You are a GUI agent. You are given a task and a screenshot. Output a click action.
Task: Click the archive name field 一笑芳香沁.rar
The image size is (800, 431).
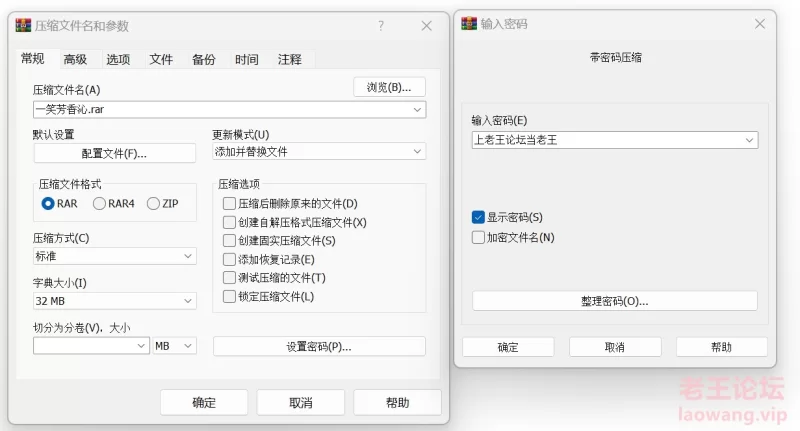[230, 110]
